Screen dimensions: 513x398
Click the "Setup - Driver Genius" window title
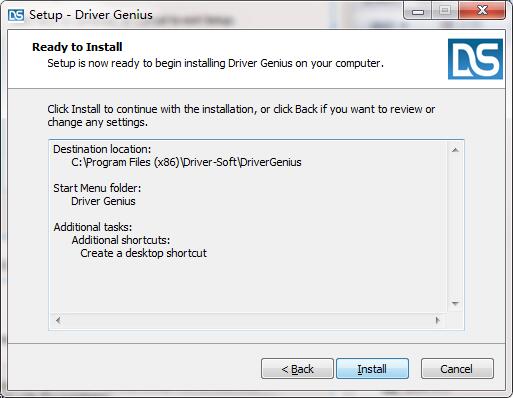(91, 15)
